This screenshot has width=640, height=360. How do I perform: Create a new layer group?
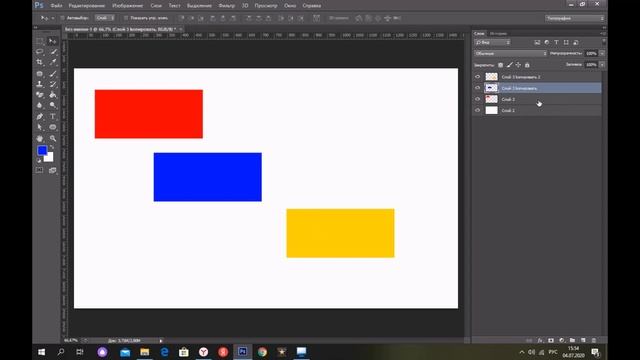[x=572, y=340]
